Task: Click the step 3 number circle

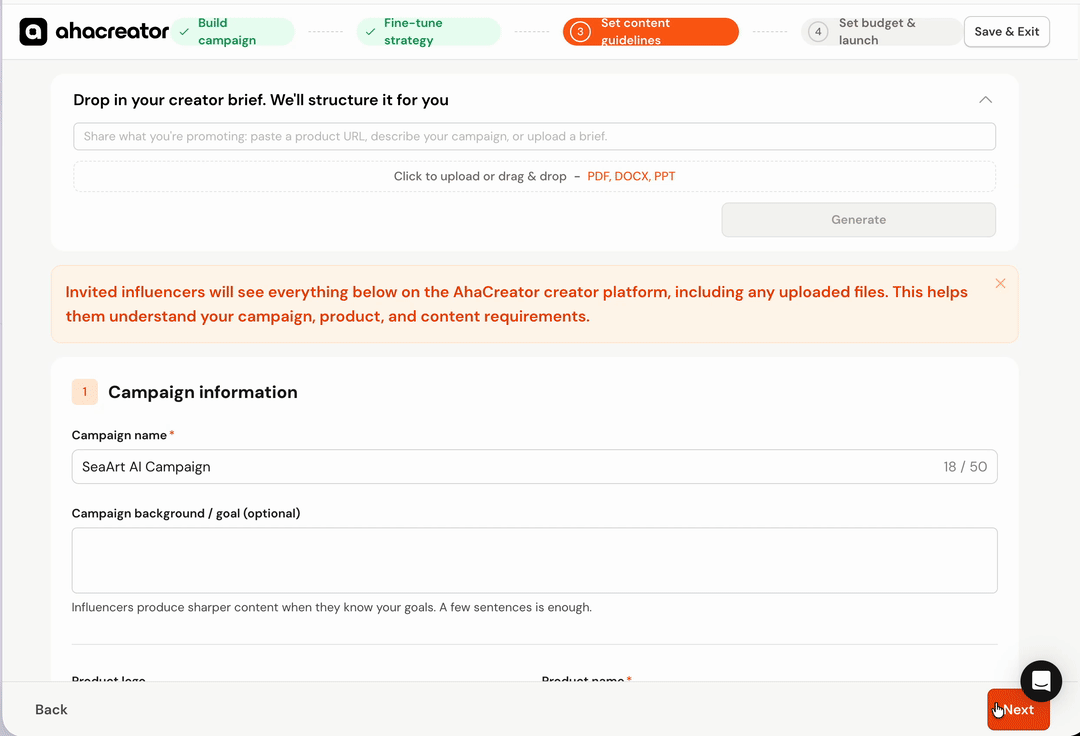Action: [x=580, y=32]
